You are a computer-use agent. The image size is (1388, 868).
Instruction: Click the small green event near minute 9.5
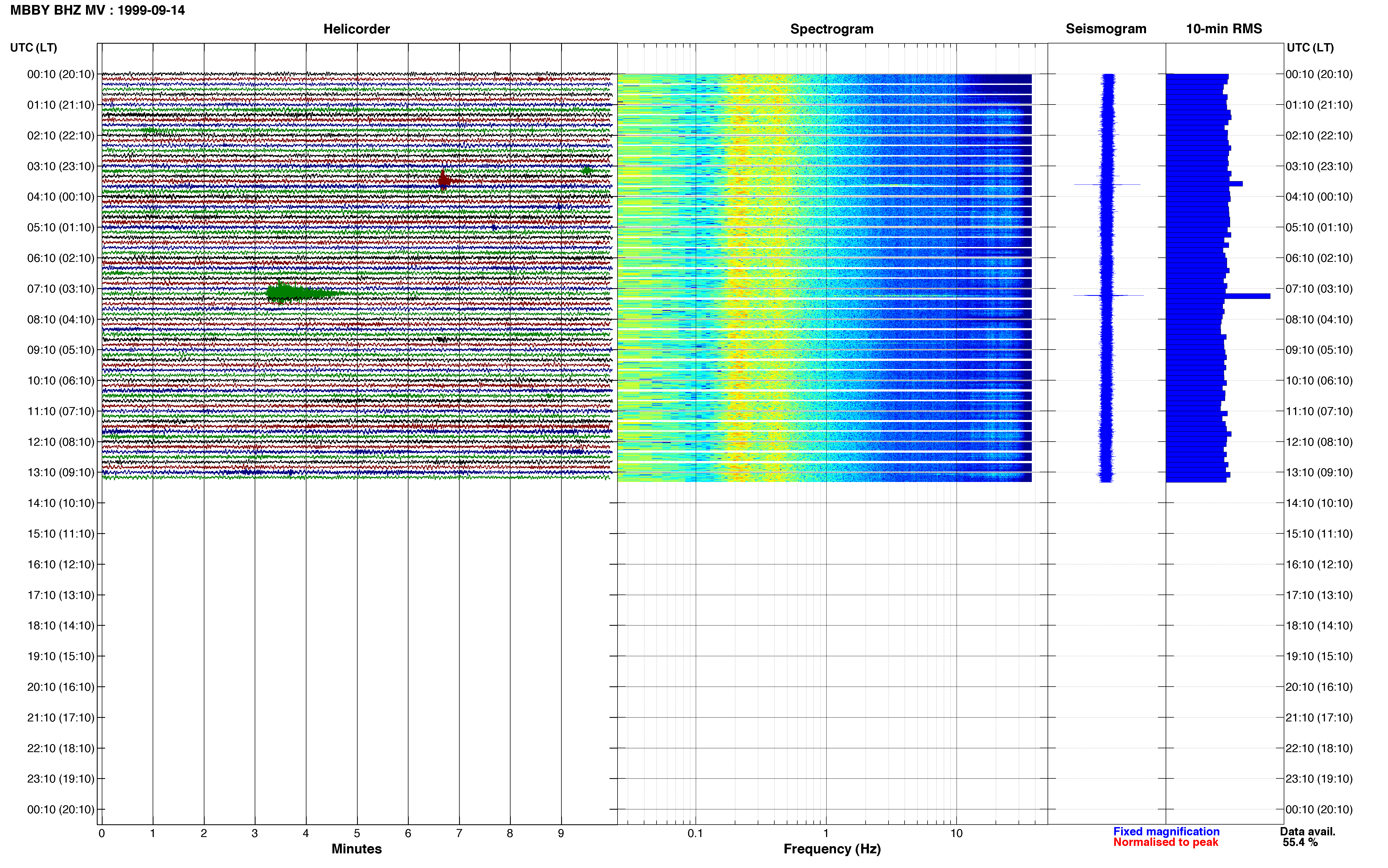(x=586, y=171)
